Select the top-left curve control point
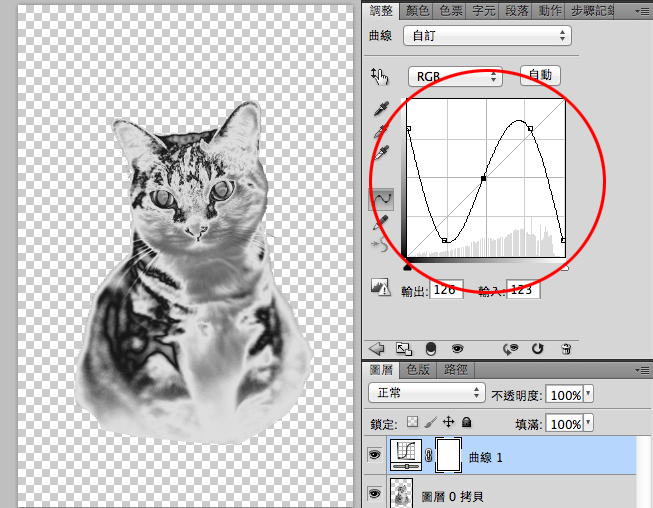 point(409,129)
